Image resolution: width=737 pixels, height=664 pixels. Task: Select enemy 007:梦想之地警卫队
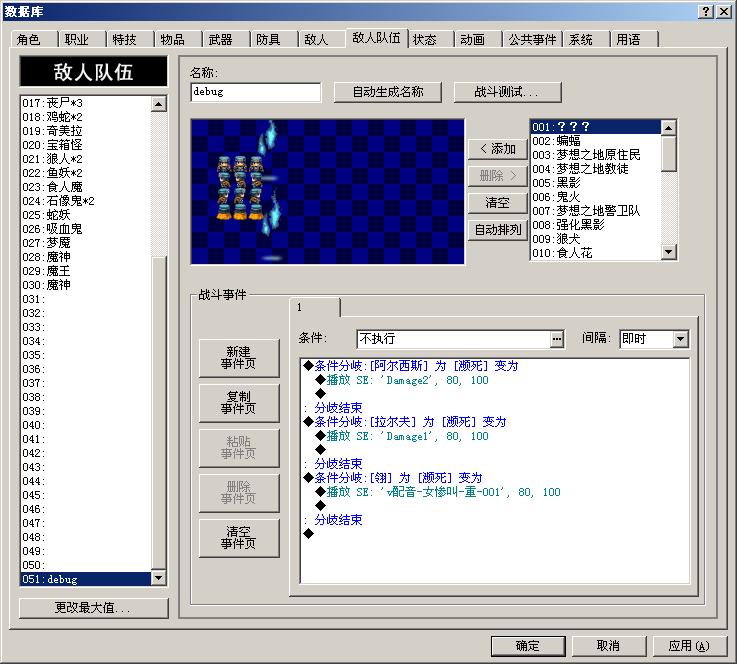click(x=595, y=211)
